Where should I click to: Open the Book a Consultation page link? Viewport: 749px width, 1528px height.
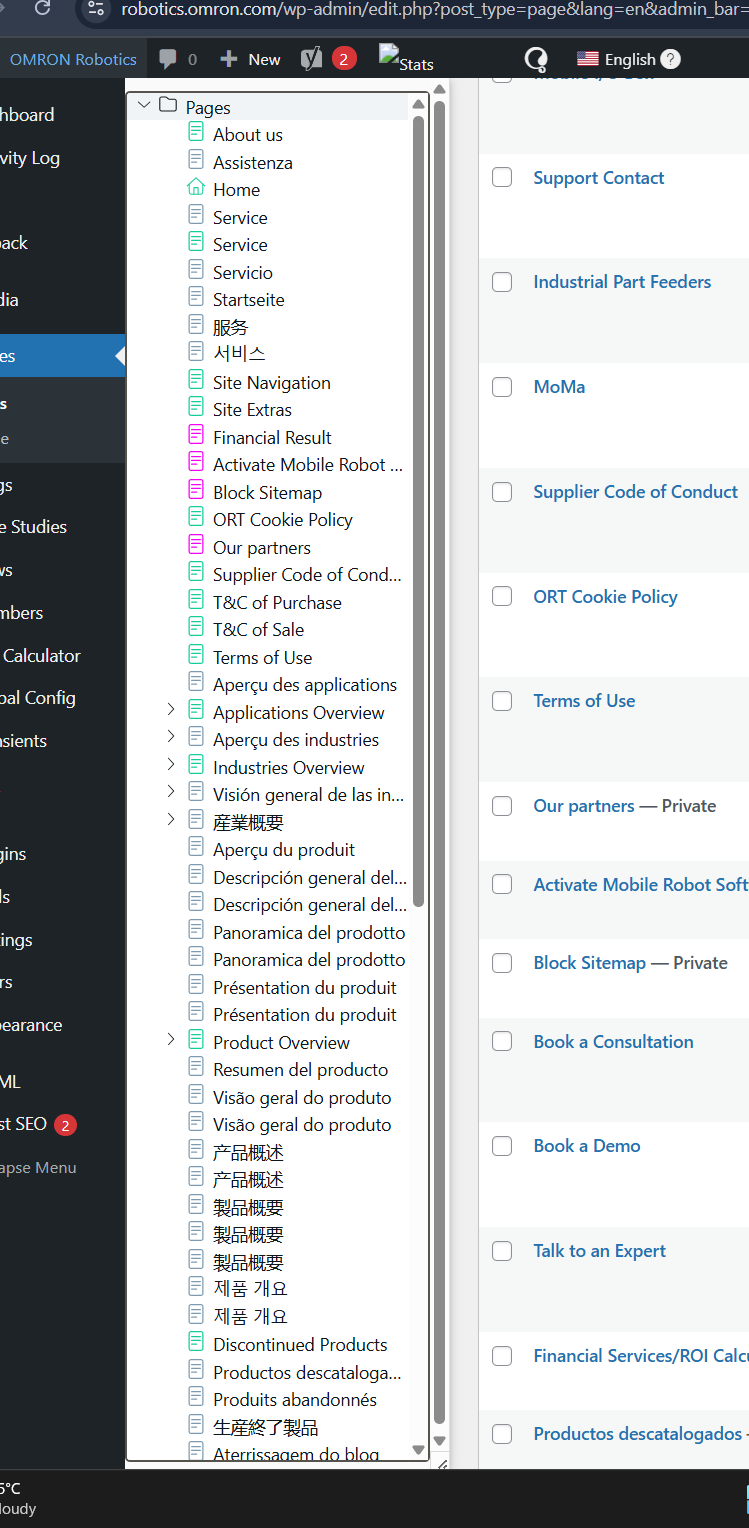coord(613,1042)
